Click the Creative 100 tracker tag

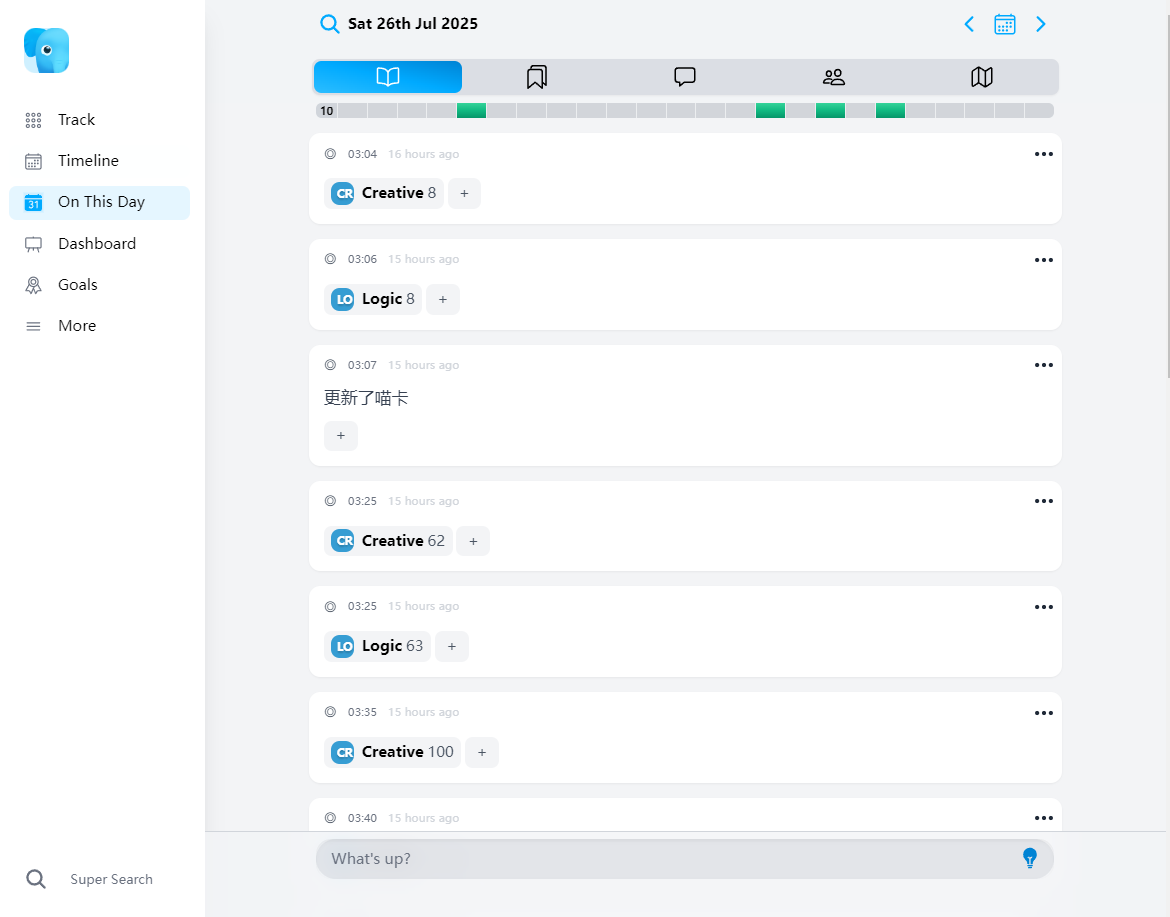click(392, 752)
